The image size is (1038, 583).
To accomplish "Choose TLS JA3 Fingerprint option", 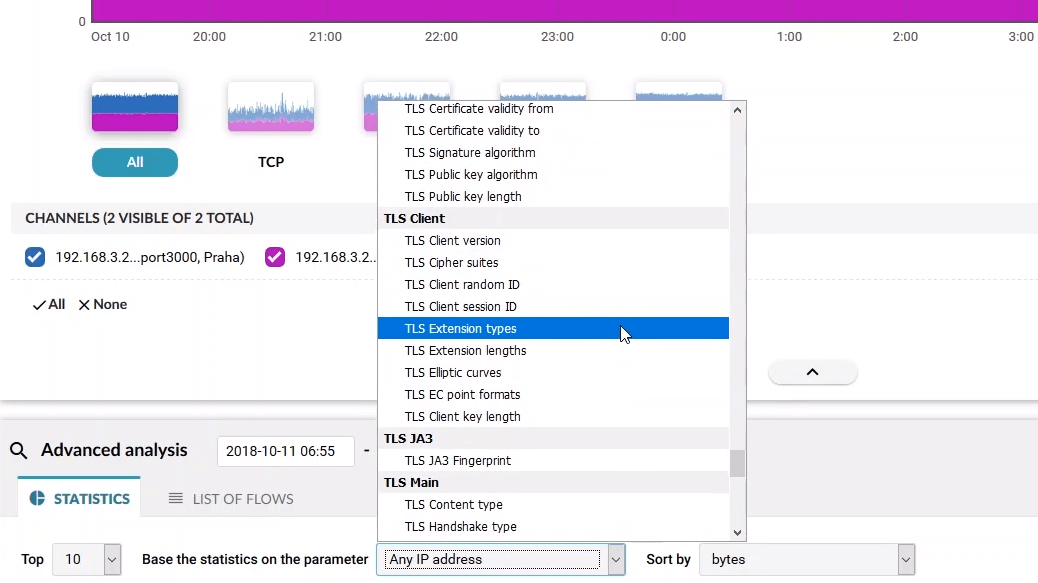I will (x=457, y=461).
